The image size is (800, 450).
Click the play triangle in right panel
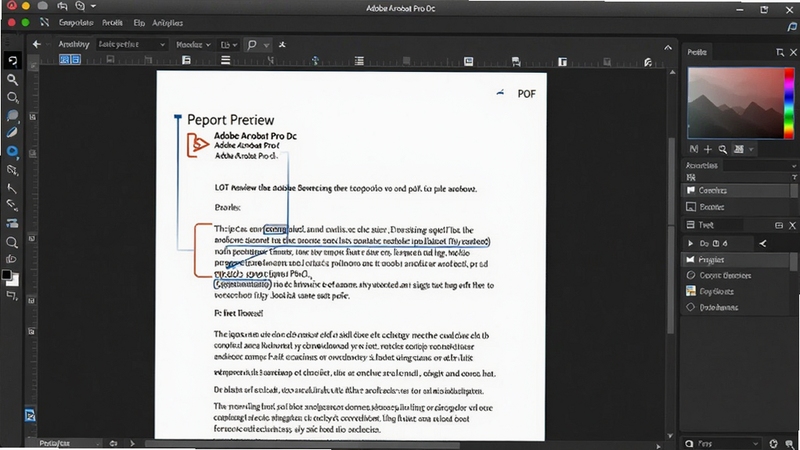pos(690,243)
